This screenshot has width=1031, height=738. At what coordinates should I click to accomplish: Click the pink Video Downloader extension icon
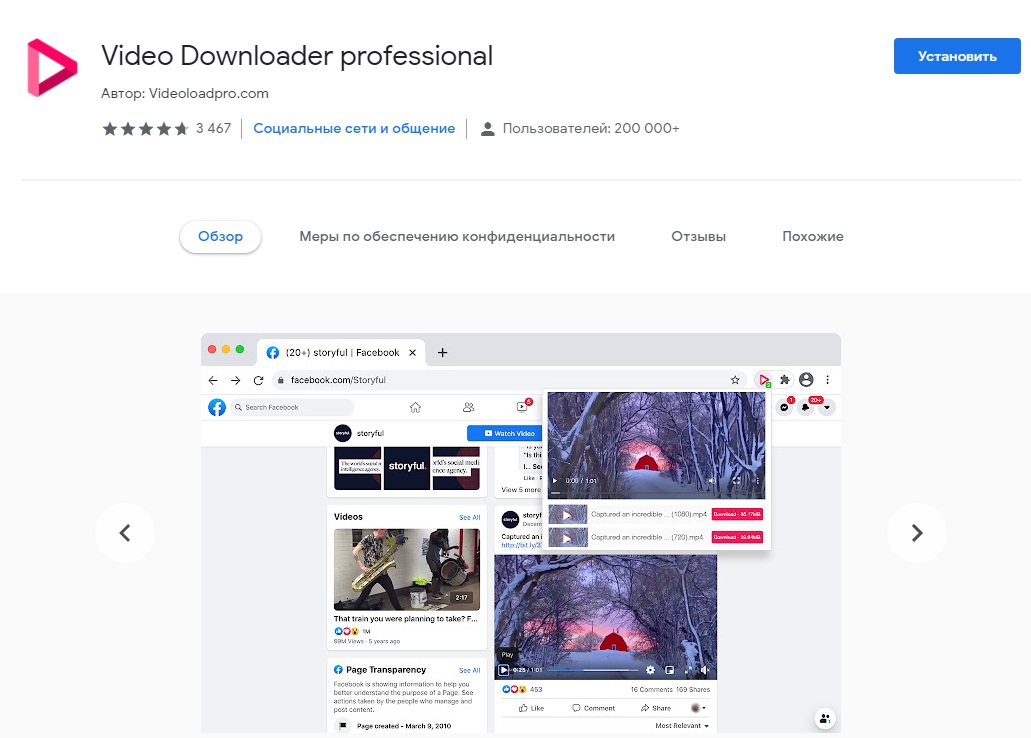[764, 380]
